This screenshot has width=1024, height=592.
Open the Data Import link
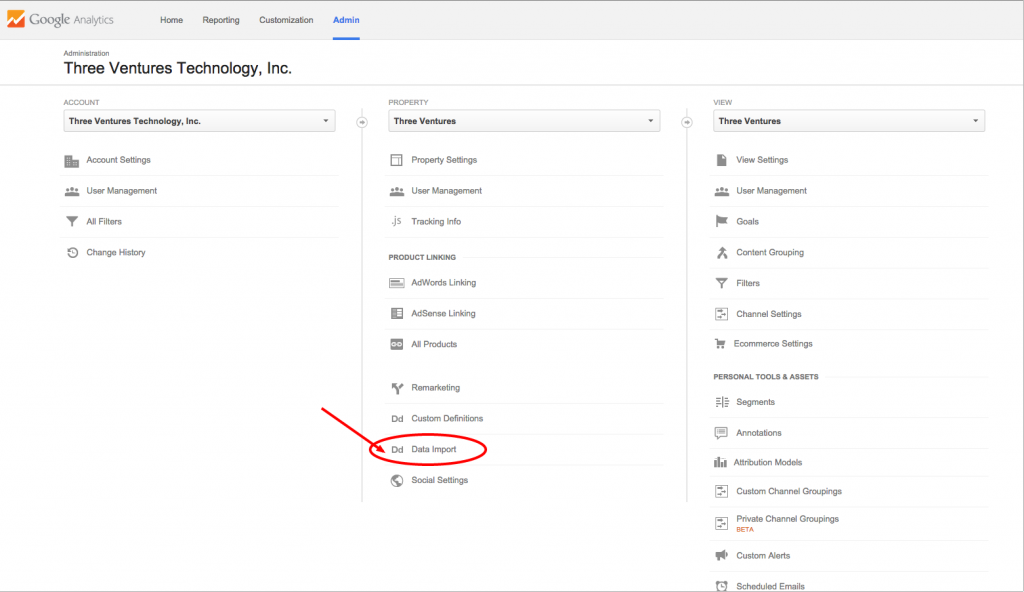[434, 450]
